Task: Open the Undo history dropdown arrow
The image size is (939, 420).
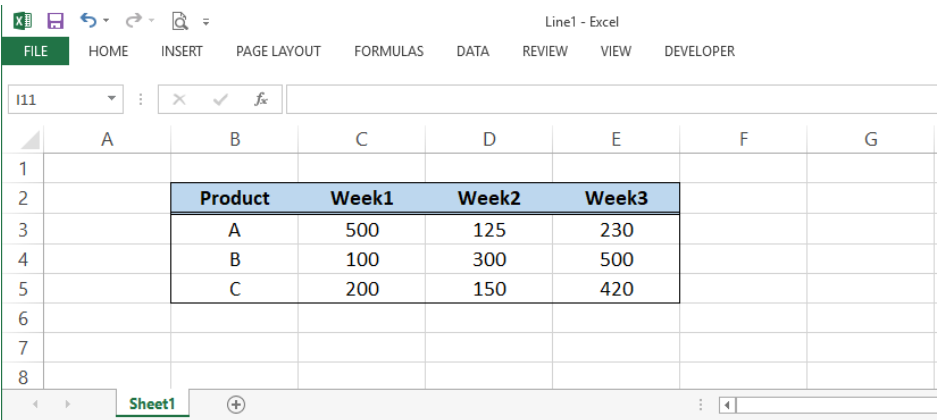Action: (106, 22)
